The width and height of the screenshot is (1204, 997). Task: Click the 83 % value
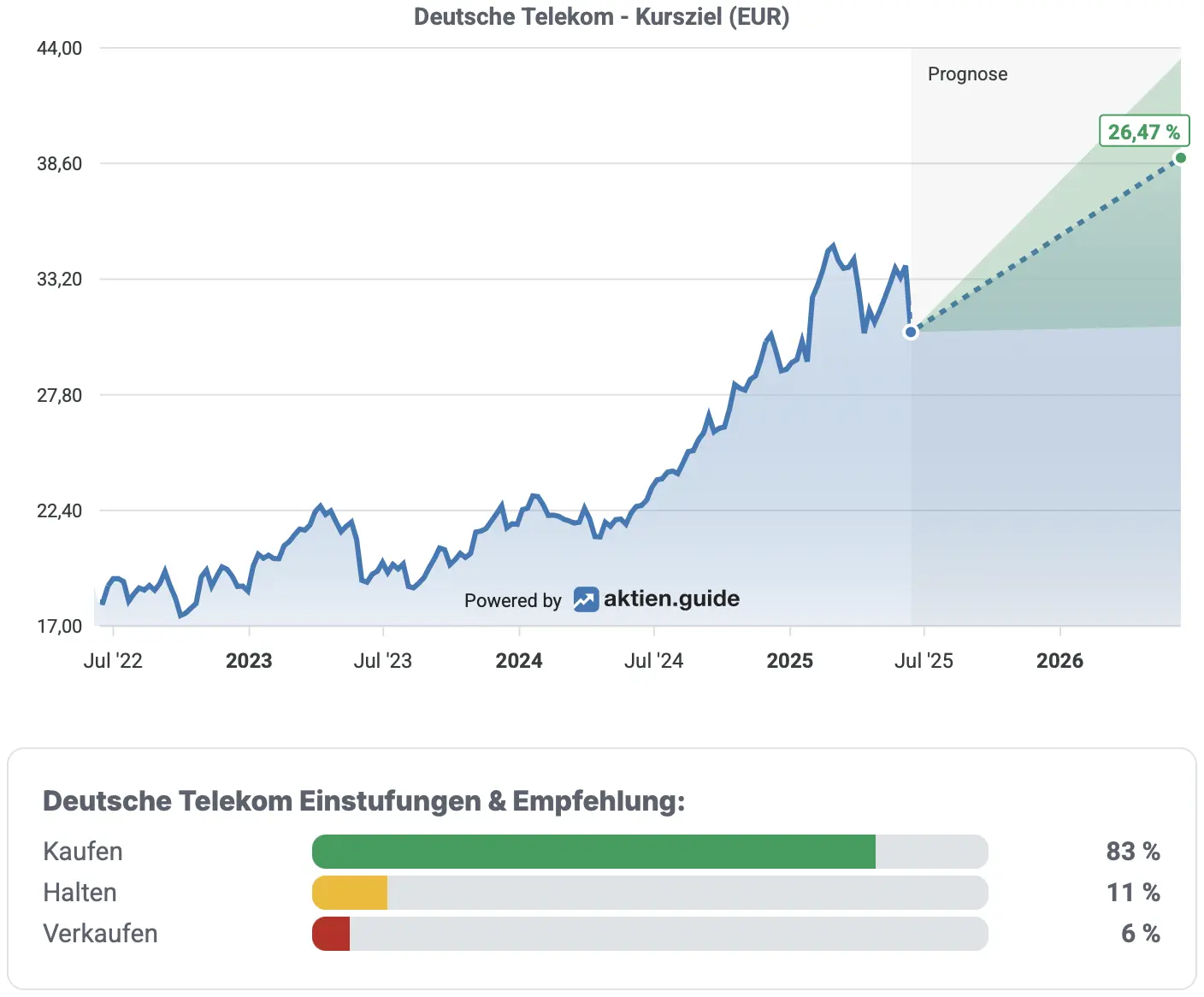pyautogui.click(x=1133, y=852)
